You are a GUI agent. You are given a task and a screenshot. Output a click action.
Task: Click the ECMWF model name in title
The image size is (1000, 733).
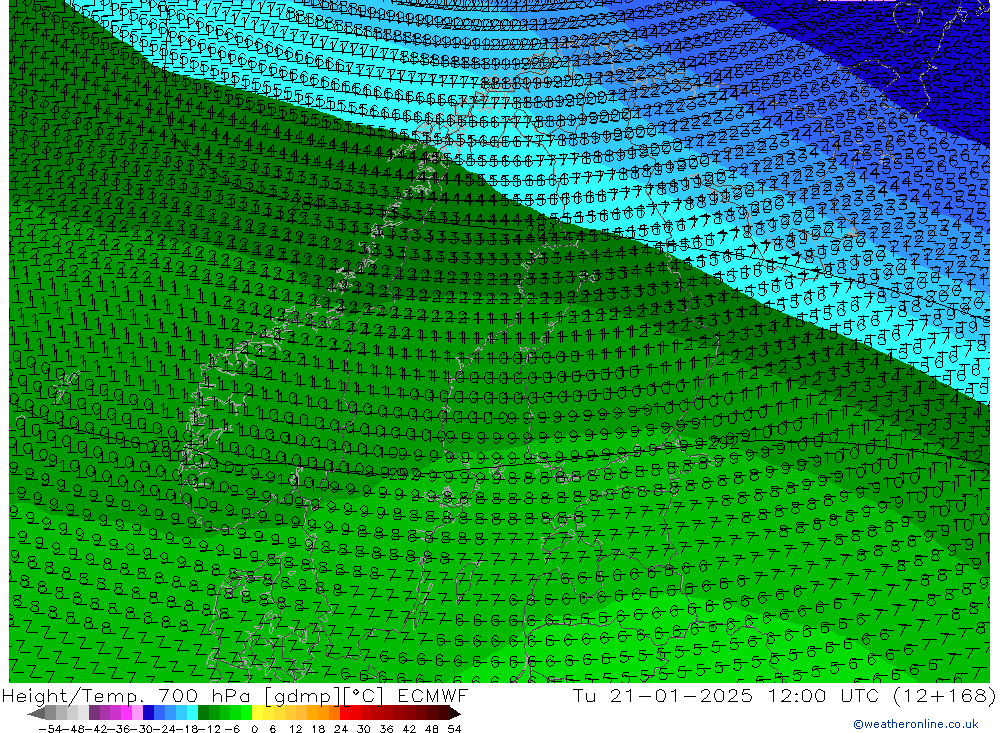[x=433, y=695]
